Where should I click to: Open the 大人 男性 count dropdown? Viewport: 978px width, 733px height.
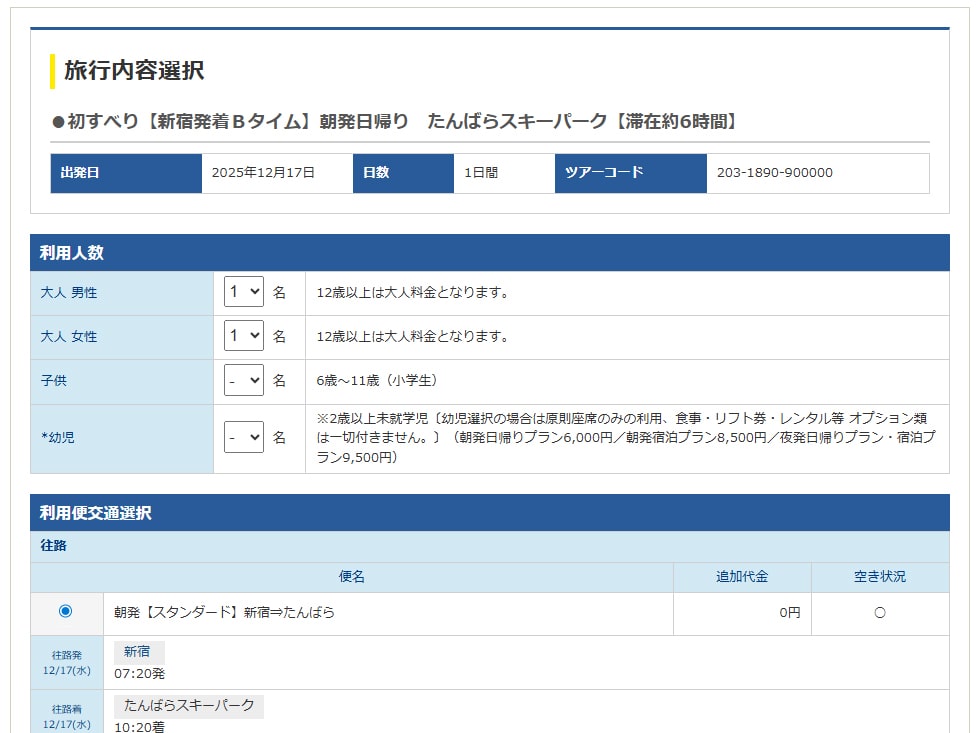[243, 293]
